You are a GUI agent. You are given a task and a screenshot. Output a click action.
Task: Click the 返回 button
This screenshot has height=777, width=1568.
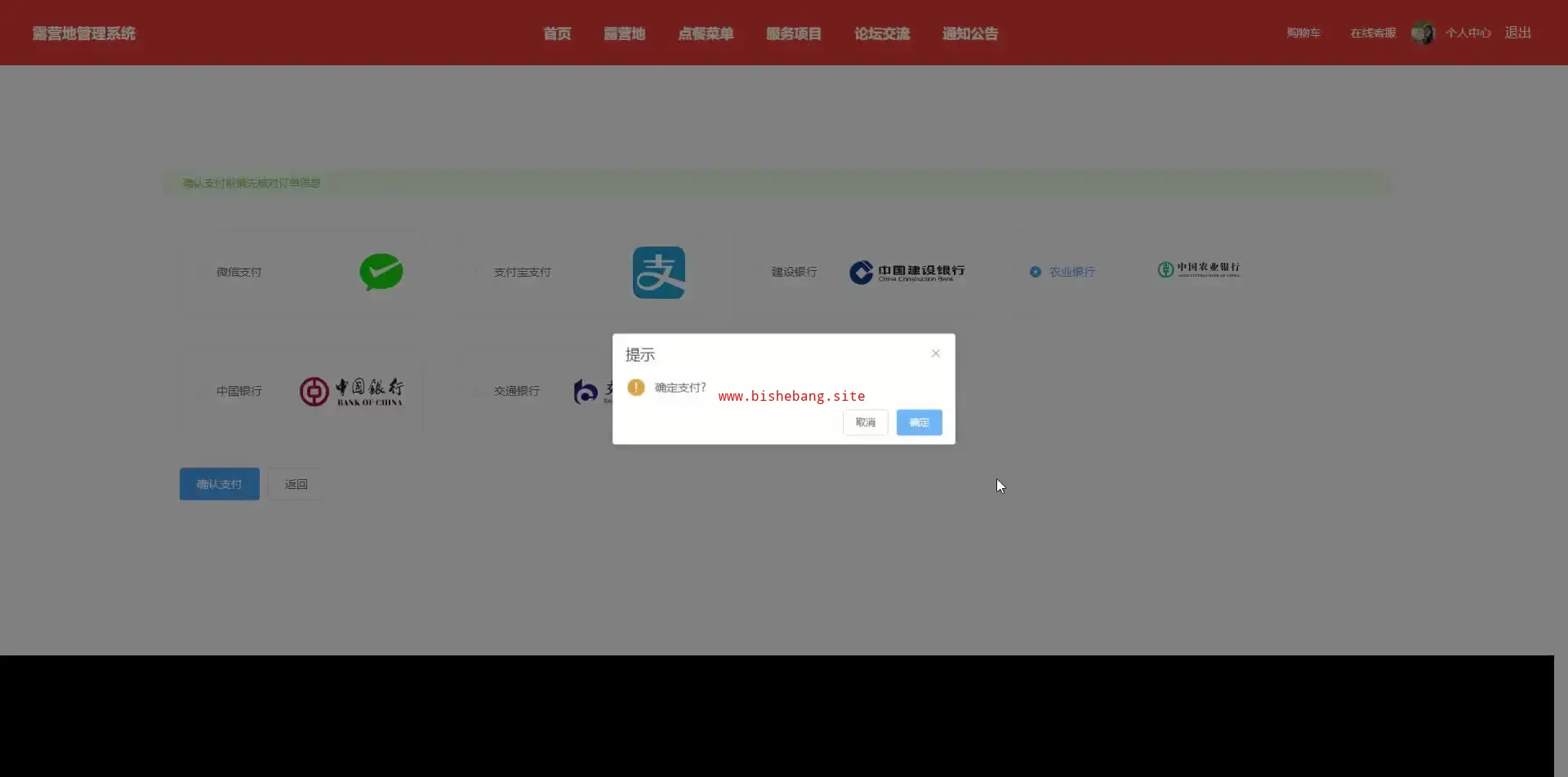click(x=296, y=484)
